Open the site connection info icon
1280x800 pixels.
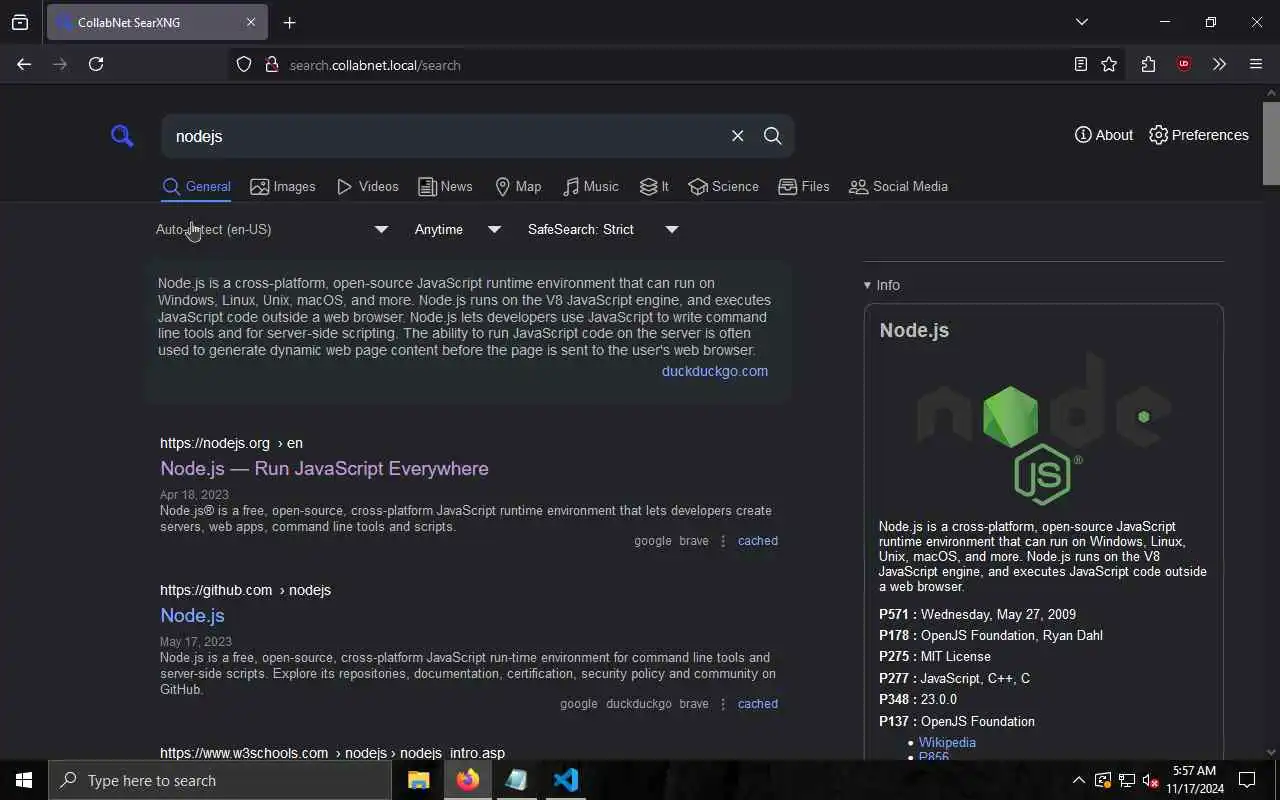click(271, 64)
